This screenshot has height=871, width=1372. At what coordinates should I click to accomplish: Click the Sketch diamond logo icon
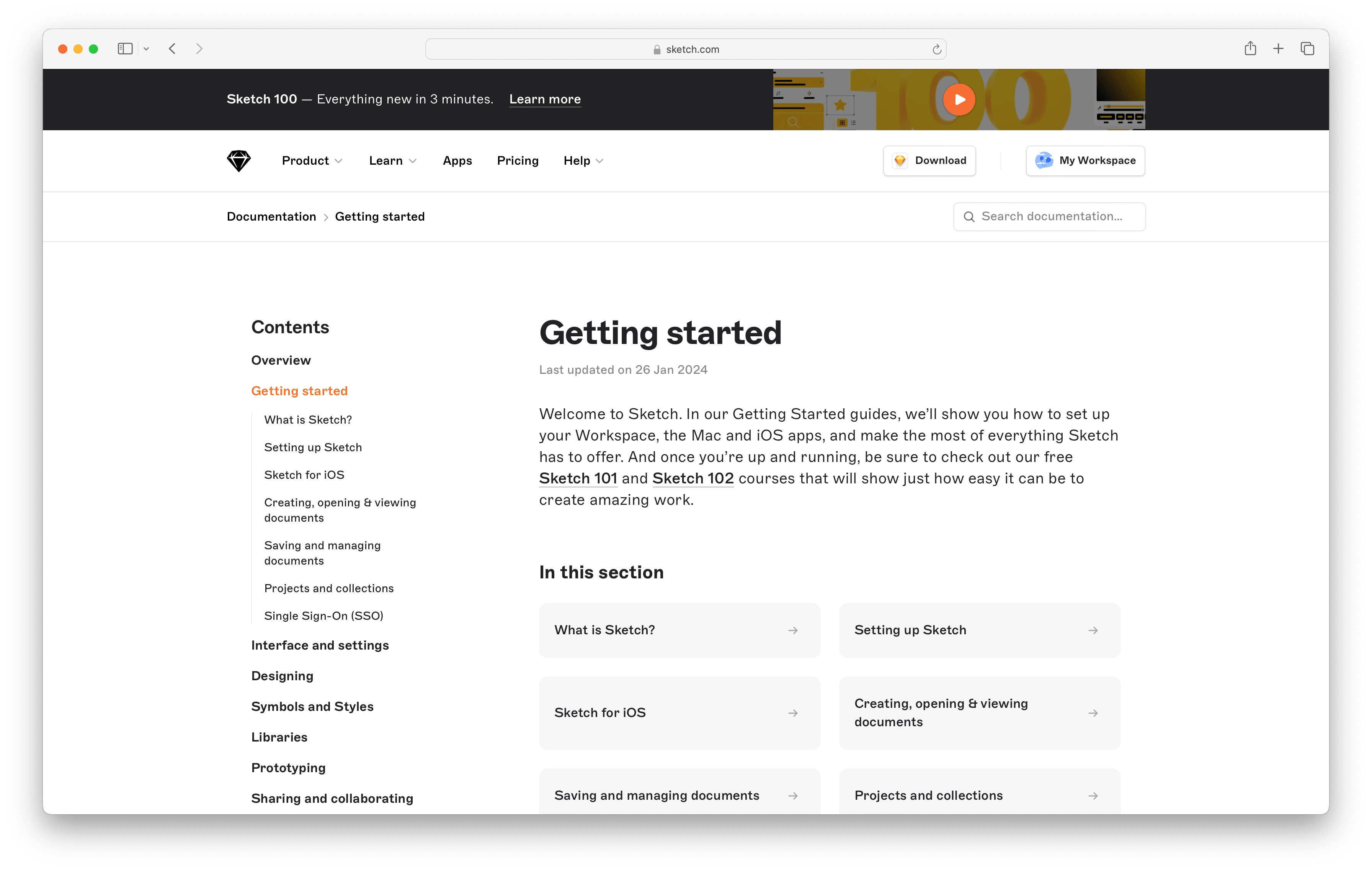[x=239, y=160]
